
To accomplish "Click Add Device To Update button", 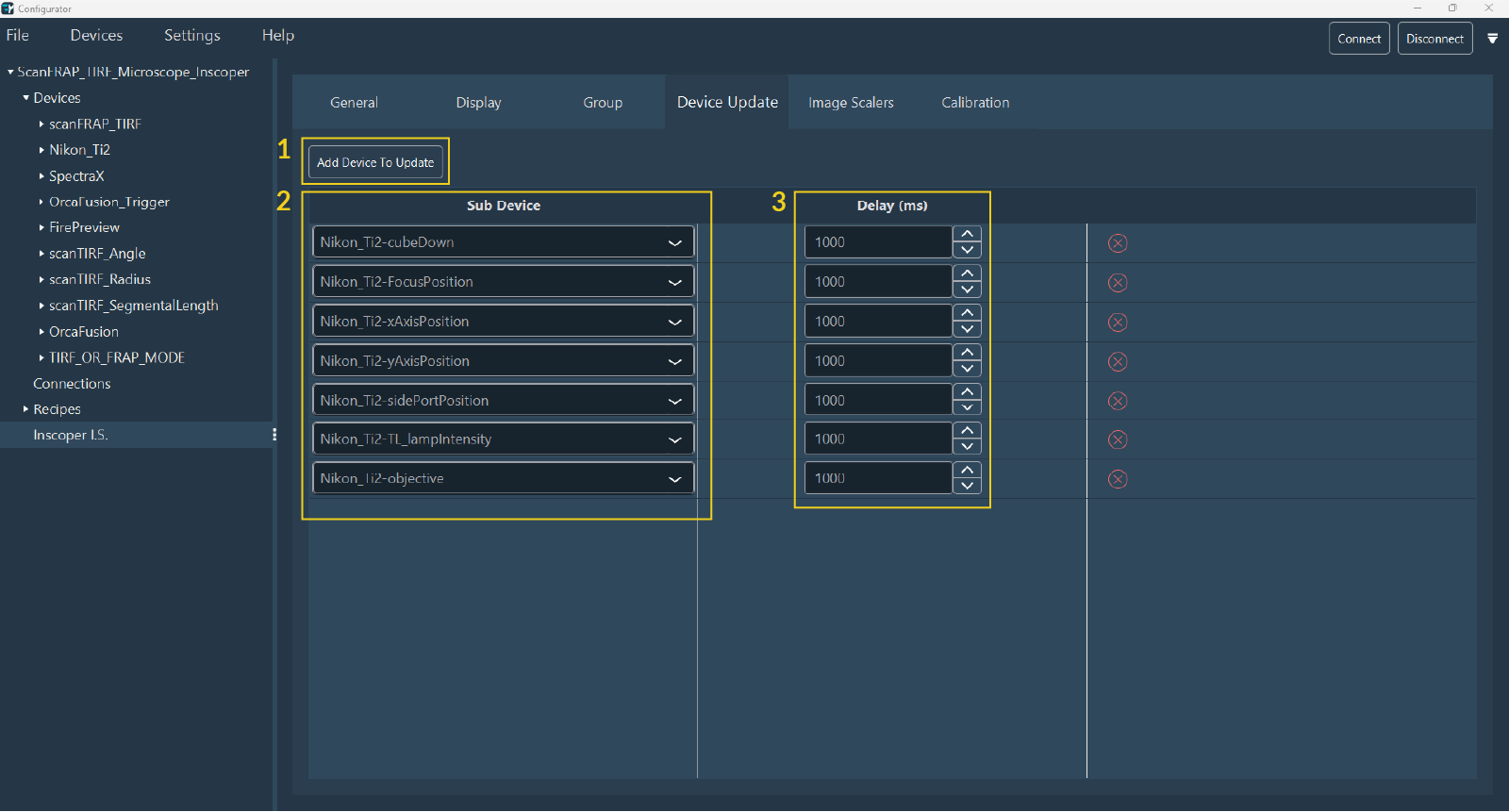I will [375, 162].
